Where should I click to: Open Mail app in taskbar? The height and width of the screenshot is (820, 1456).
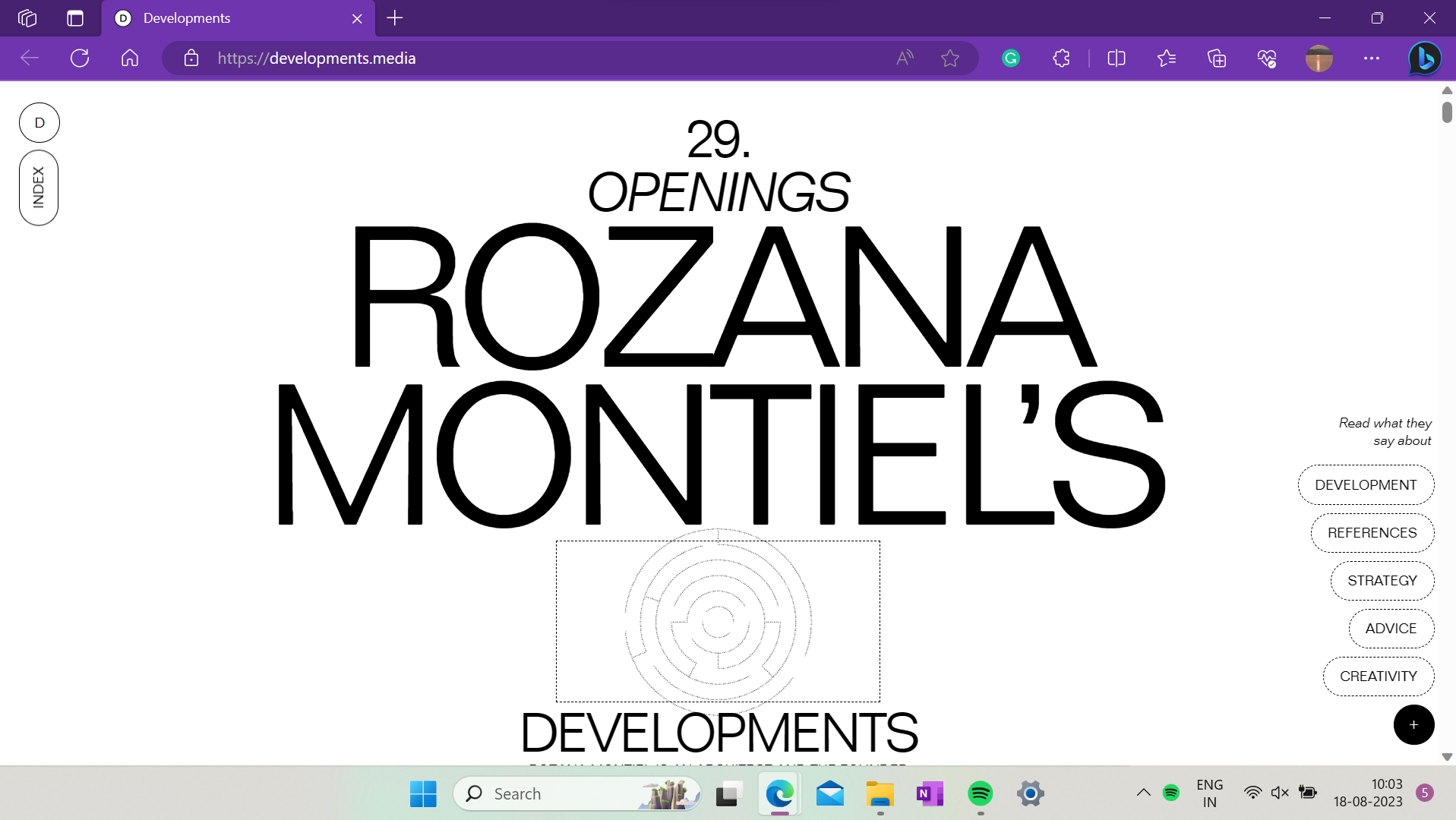click(x=829, y=794)
